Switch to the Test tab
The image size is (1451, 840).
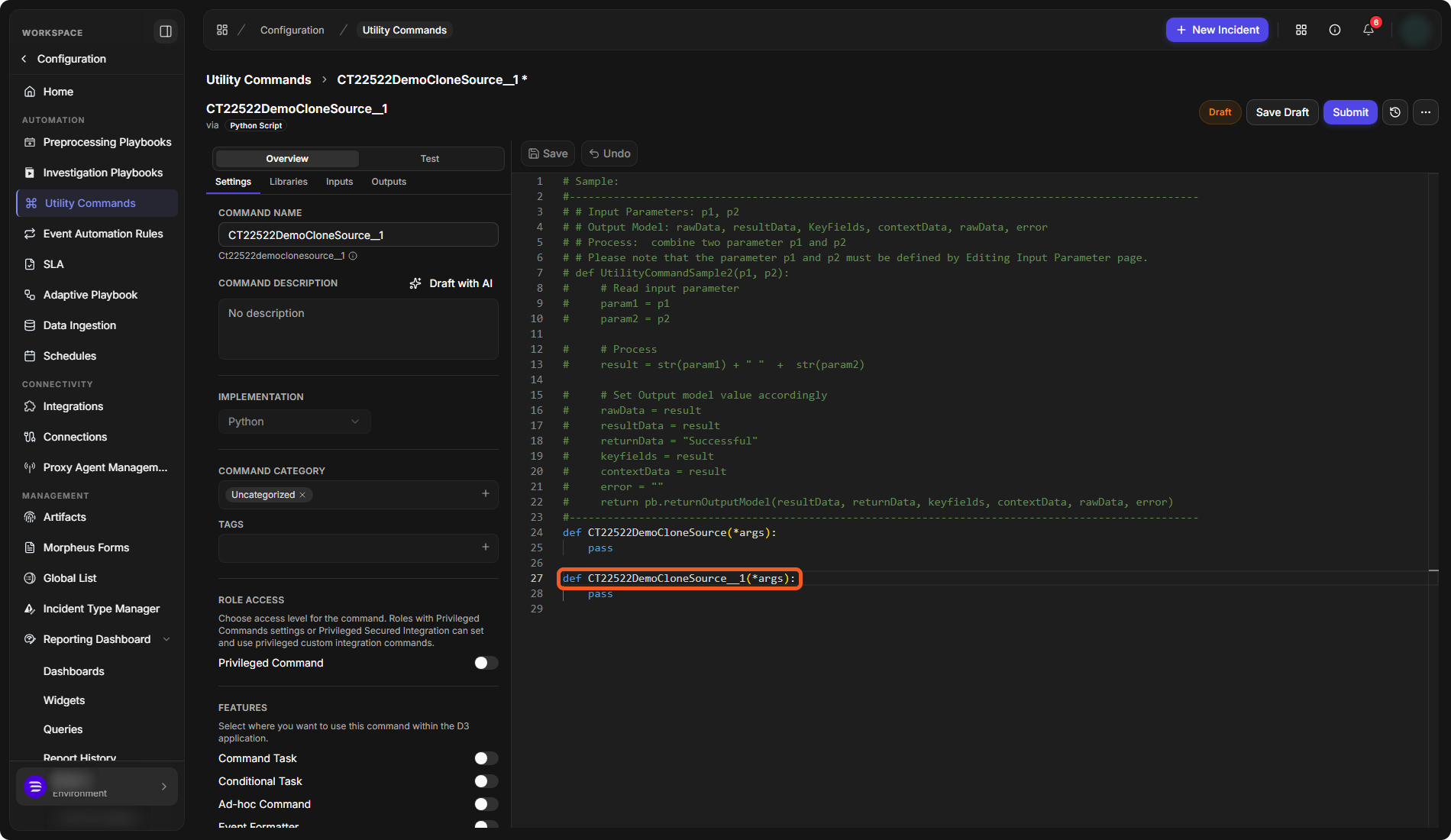[x=430, y=159]
